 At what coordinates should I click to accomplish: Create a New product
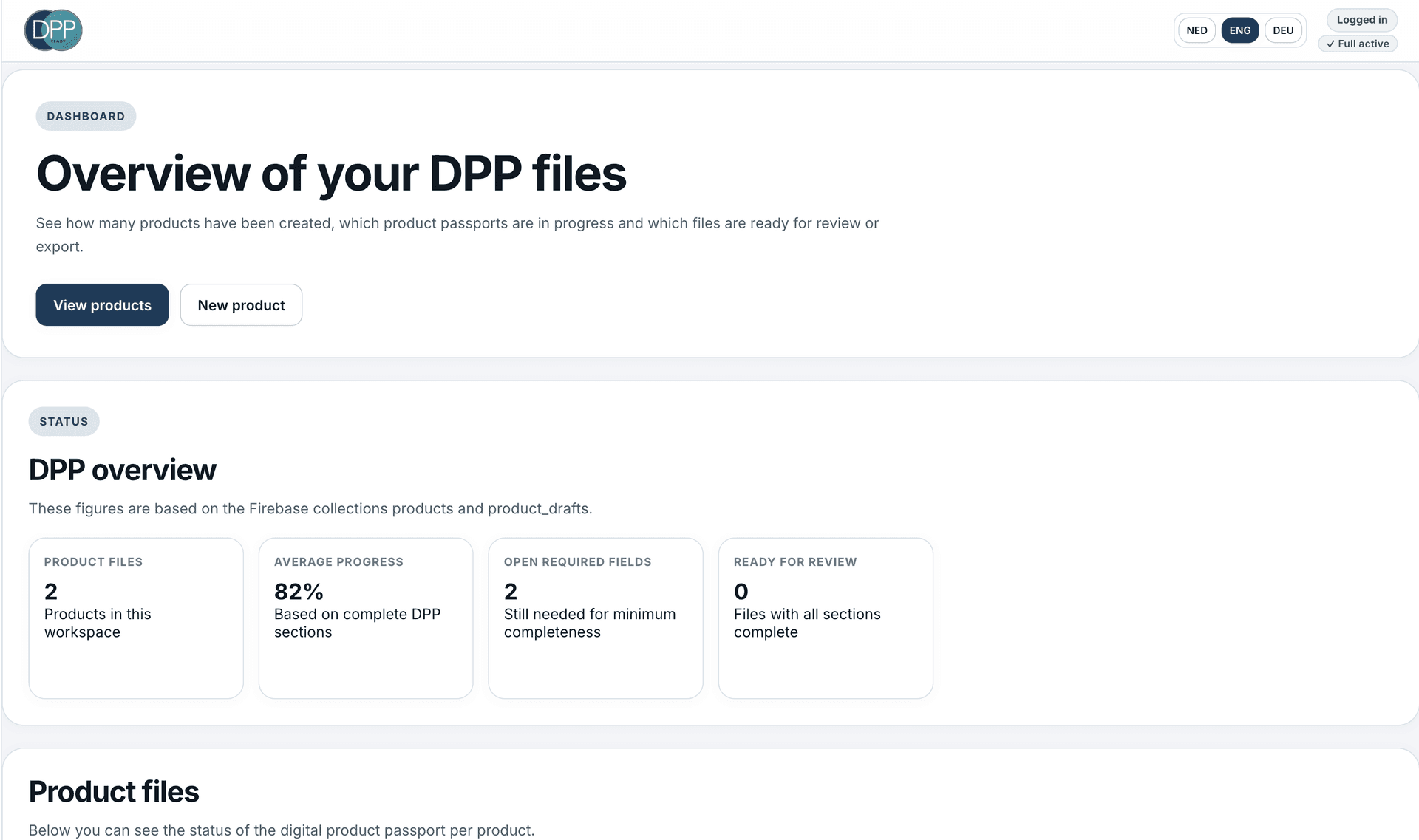point(241,305)
